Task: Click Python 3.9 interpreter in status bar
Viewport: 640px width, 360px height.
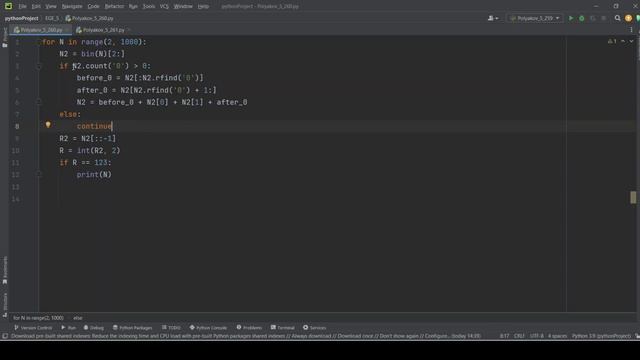Action: [601, 336]
